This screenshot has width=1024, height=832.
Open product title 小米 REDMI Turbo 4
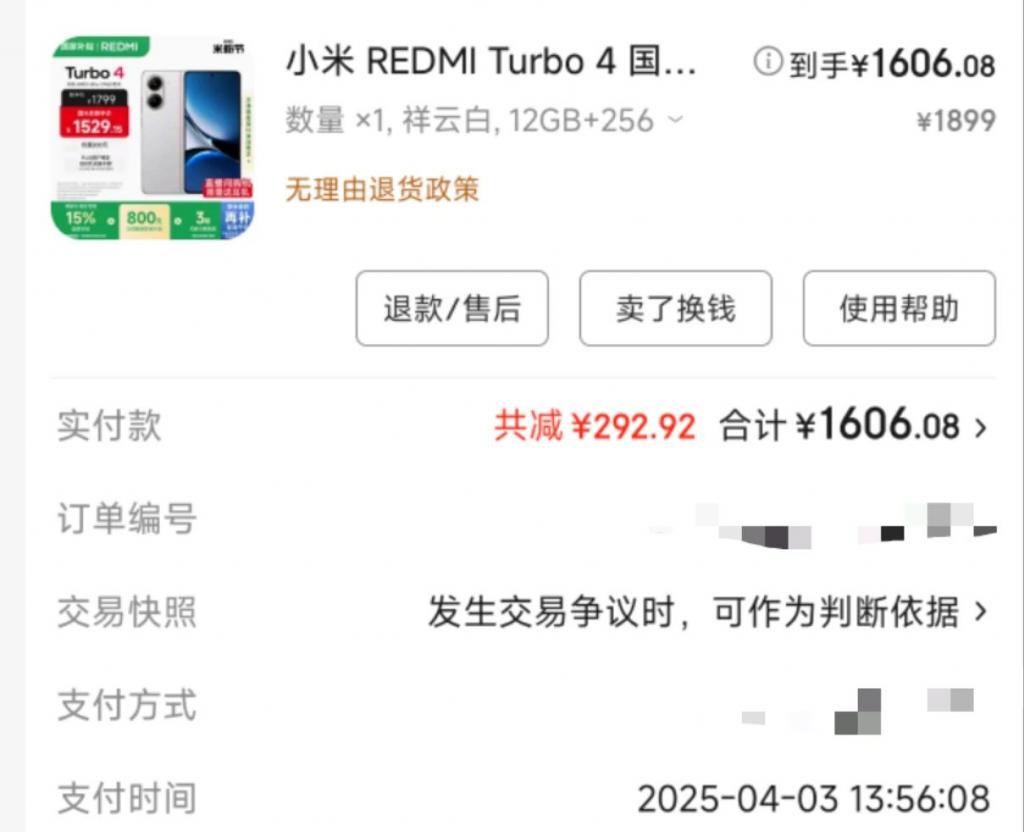pos(491,61)
